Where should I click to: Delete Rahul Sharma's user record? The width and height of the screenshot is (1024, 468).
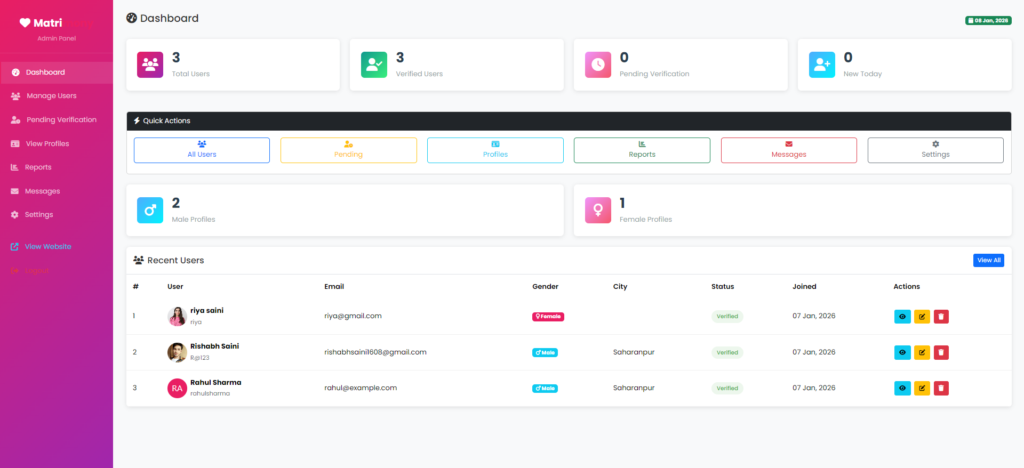pyautogui.click(x=941, y=388)
